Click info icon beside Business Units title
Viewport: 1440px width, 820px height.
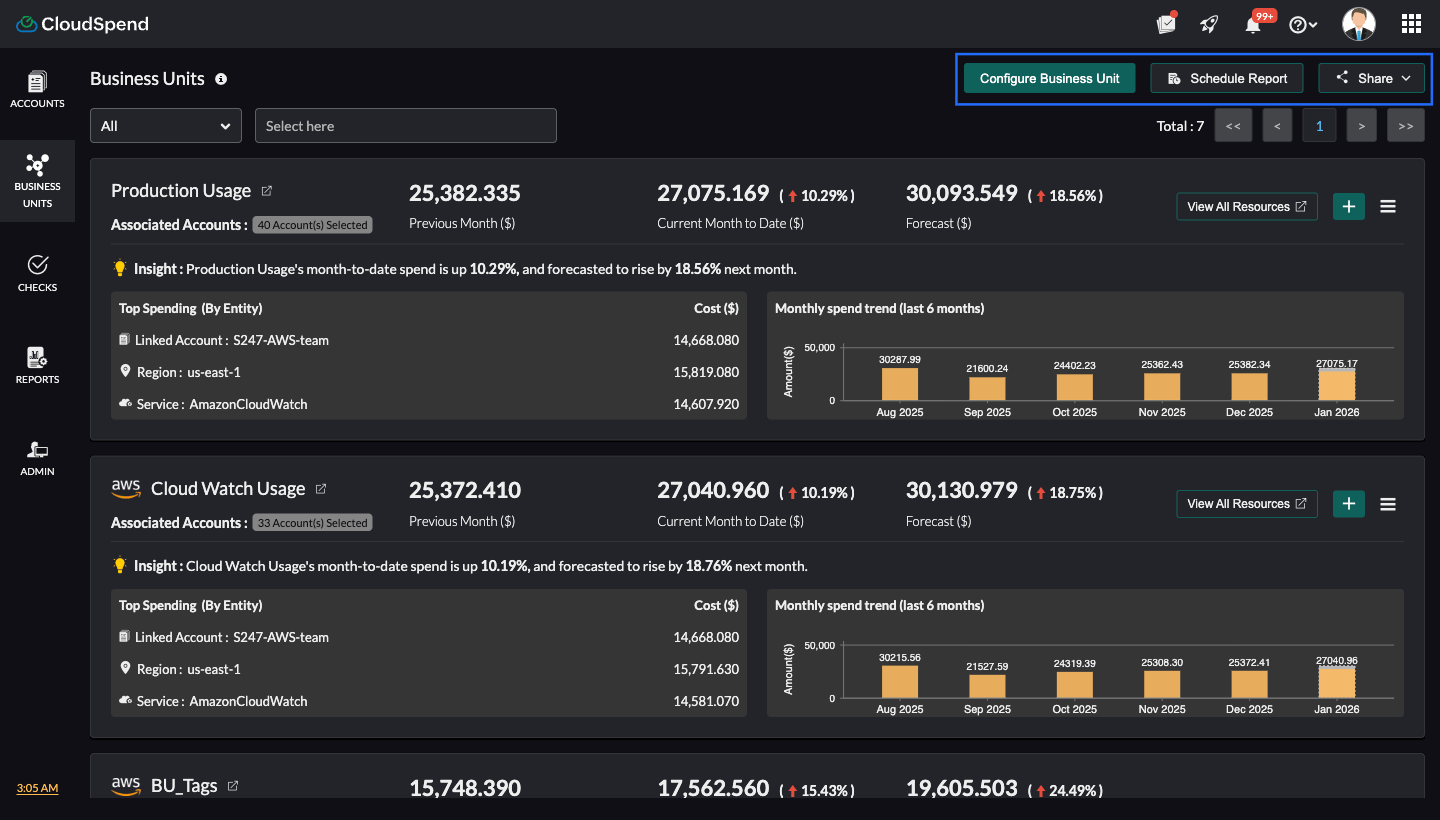point(221,79)
